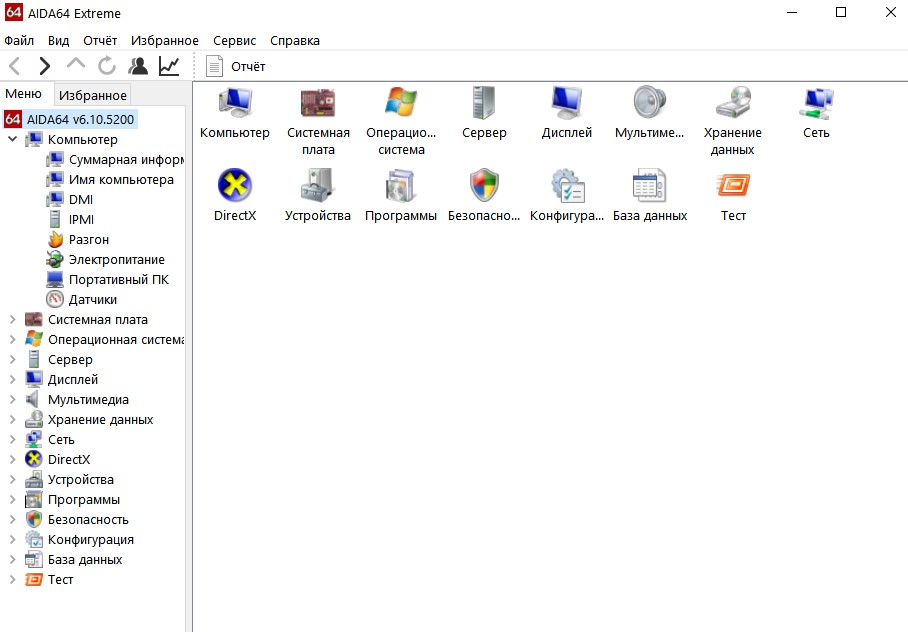Collapse the Компьютер tree node
The image size is (908, 632).
tap(12, 140)
